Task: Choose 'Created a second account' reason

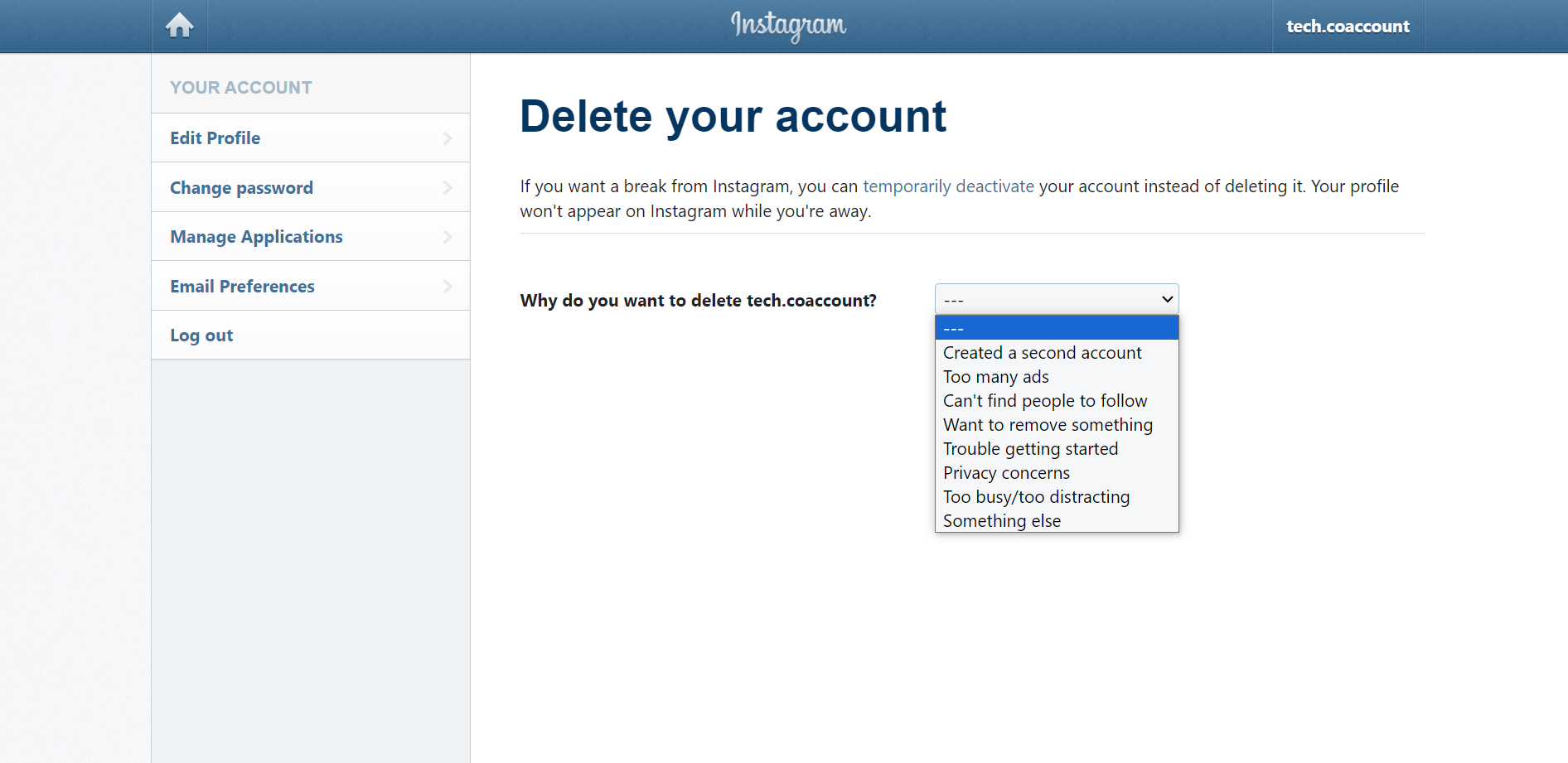Action: coord(1057,353)
